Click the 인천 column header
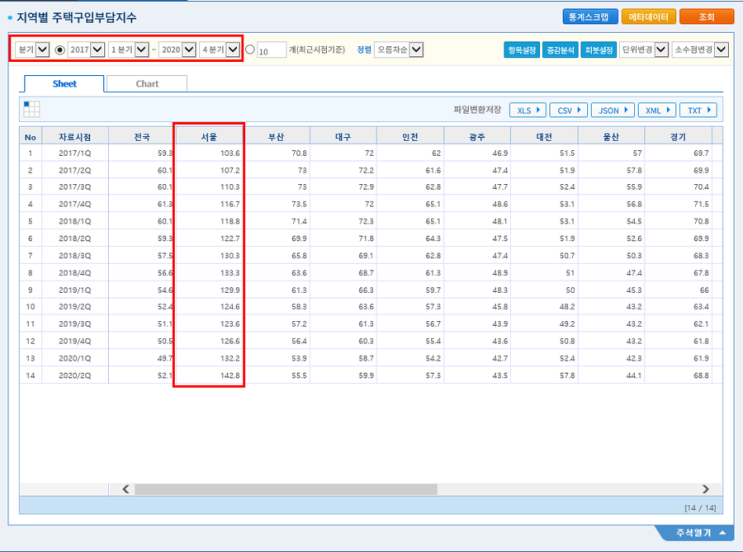 [410, 137]
